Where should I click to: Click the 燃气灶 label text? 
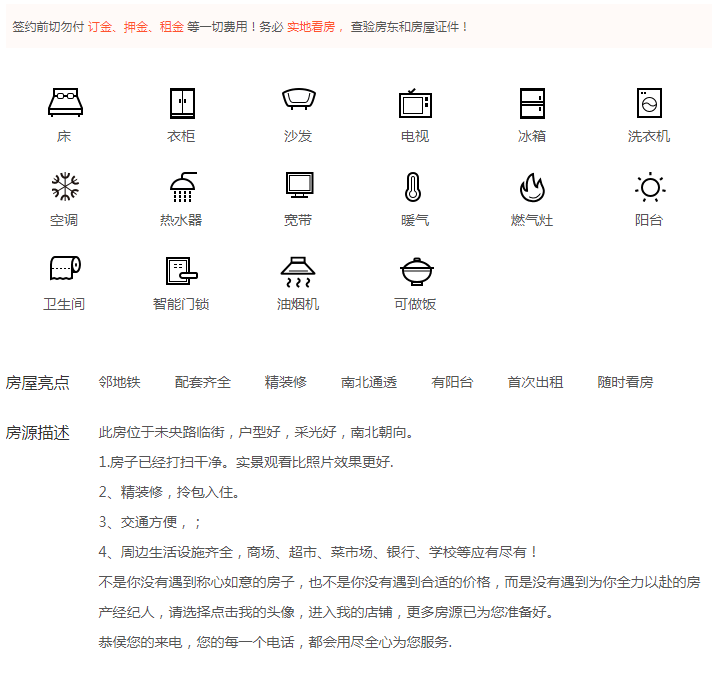coord(532,220)
